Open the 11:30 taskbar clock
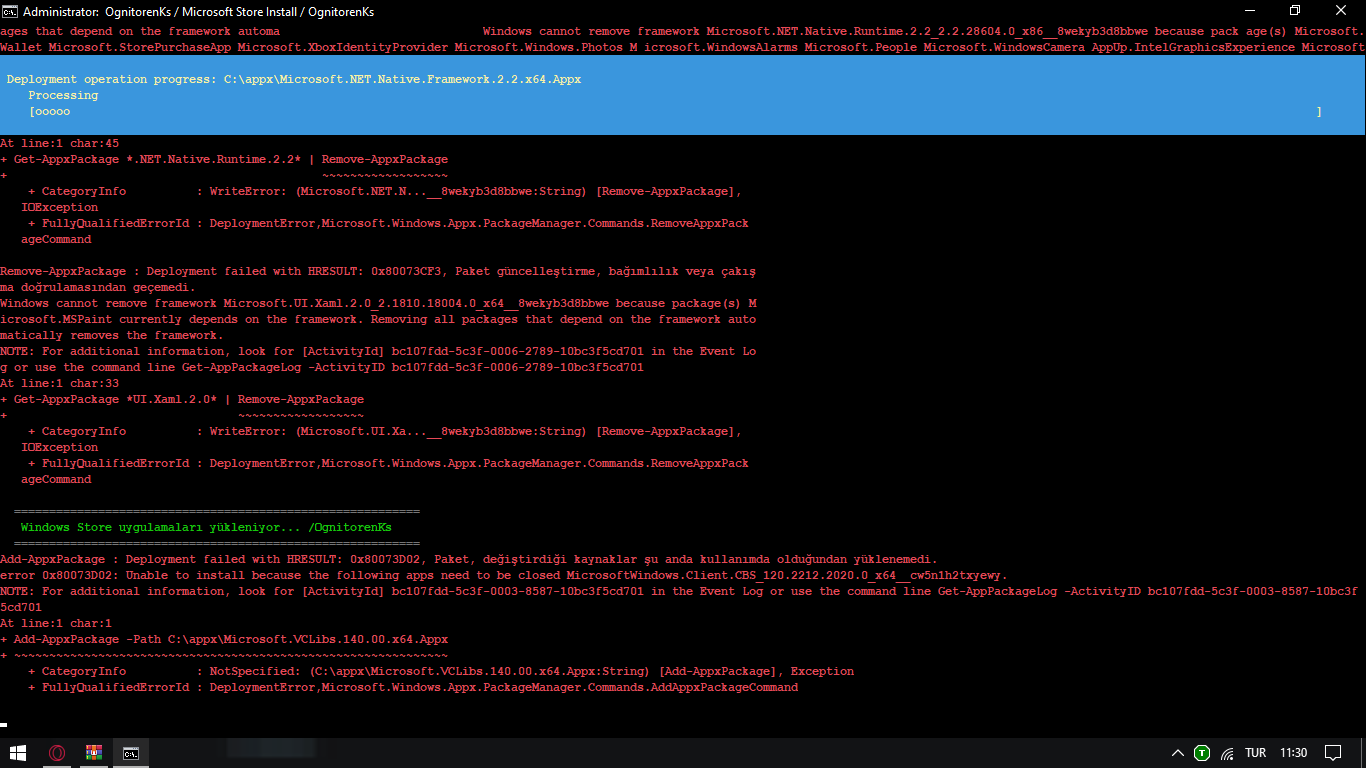 1293,753
